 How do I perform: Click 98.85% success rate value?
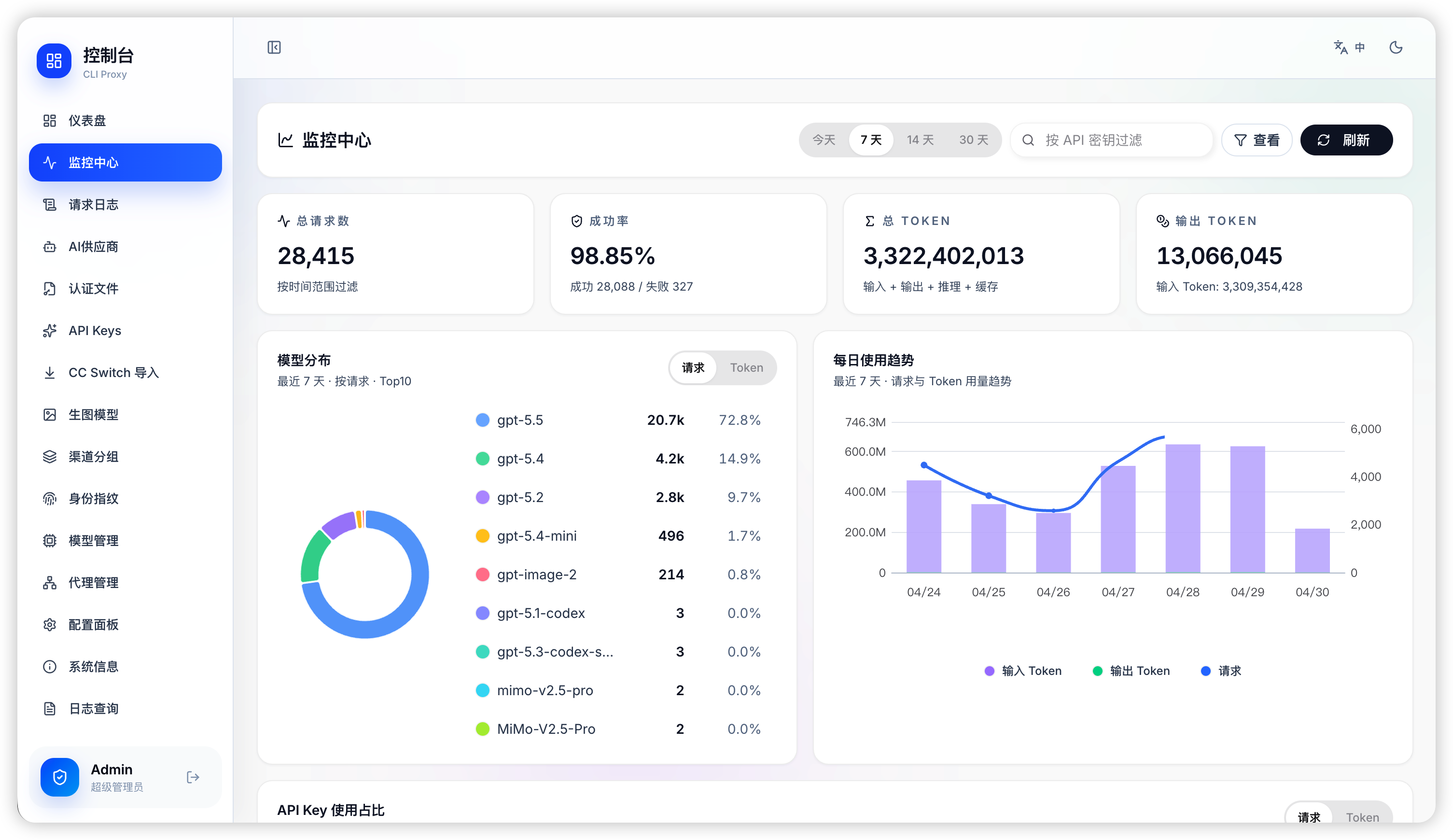(612, 256)
